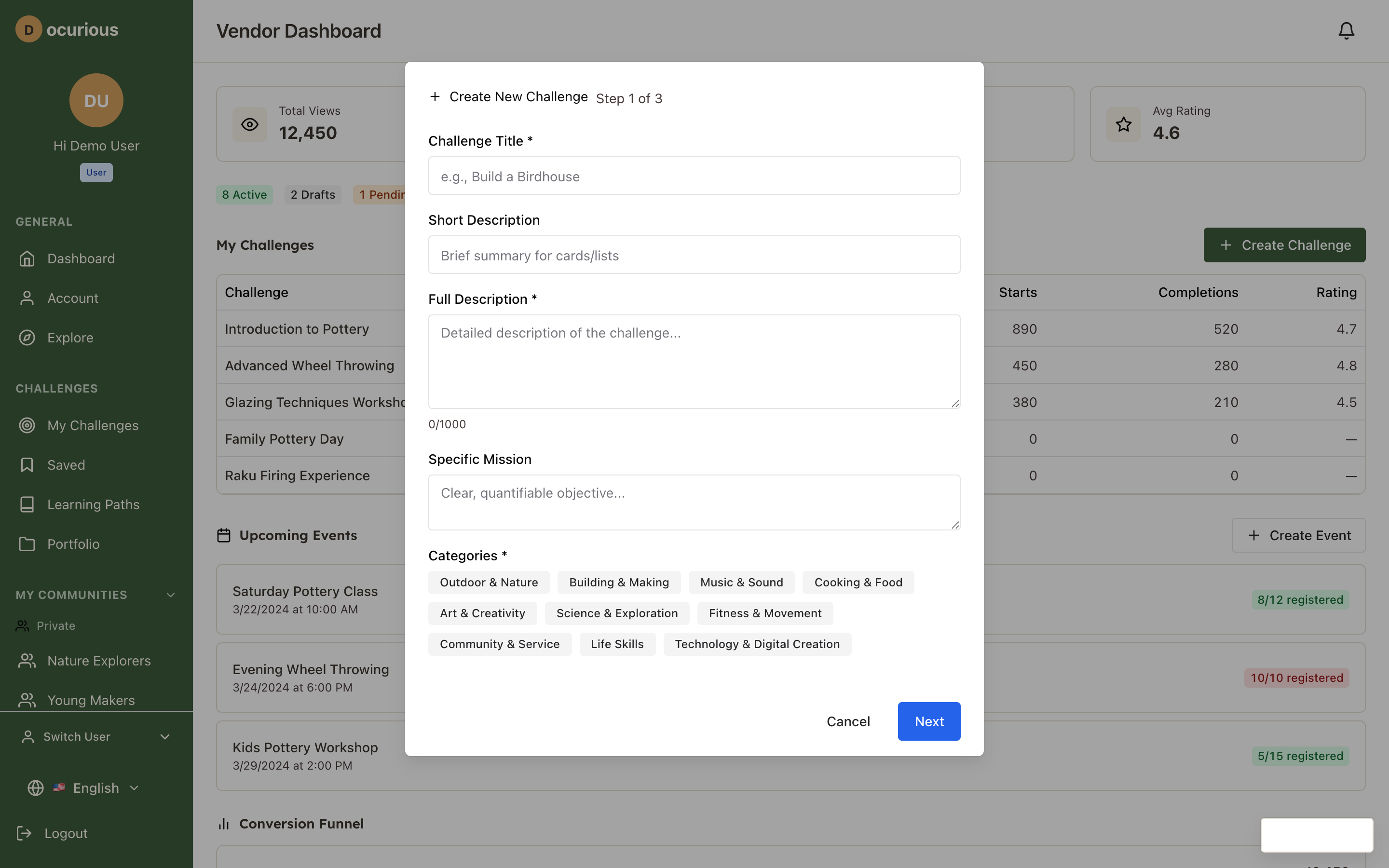
Task: Expand the Switch User dropdown
Action: 165,736
